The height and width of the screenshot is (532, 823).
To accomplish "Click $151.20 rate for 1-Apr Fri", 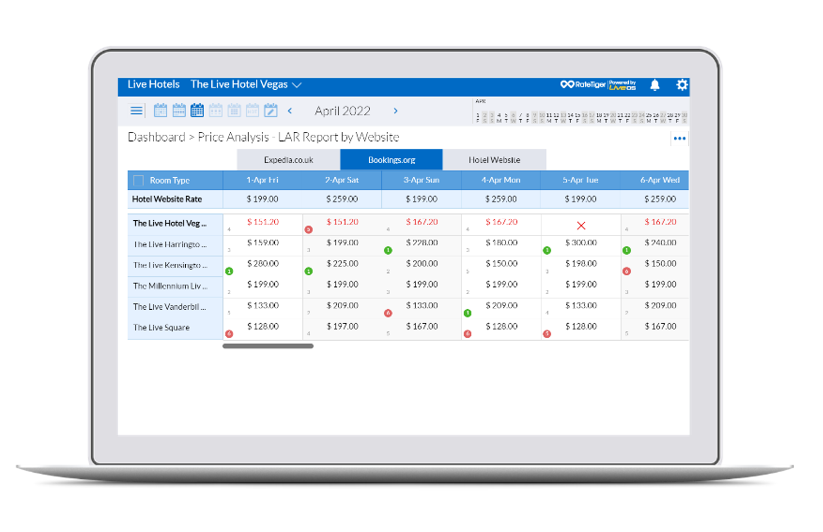I will point(263,222).
